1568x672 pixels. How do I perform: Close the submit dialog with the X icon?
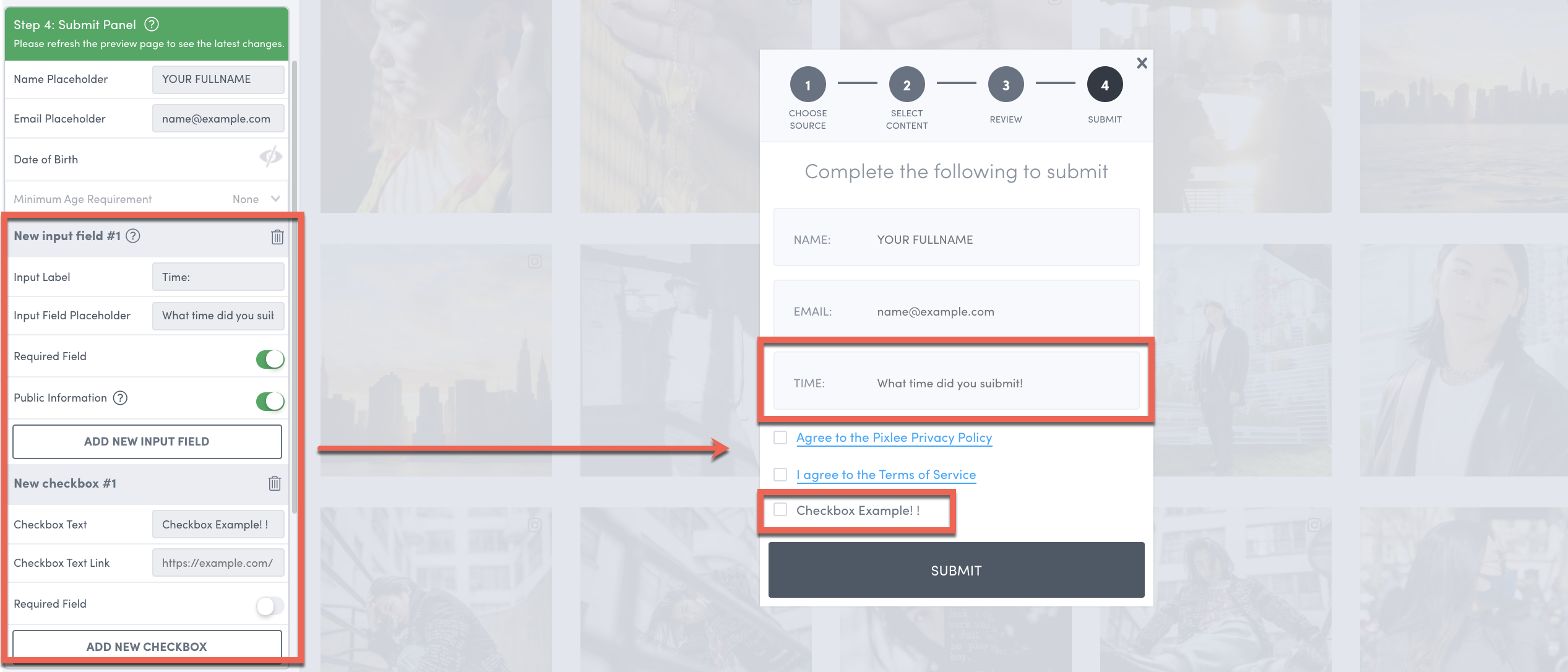click(x=1142, y=63)
